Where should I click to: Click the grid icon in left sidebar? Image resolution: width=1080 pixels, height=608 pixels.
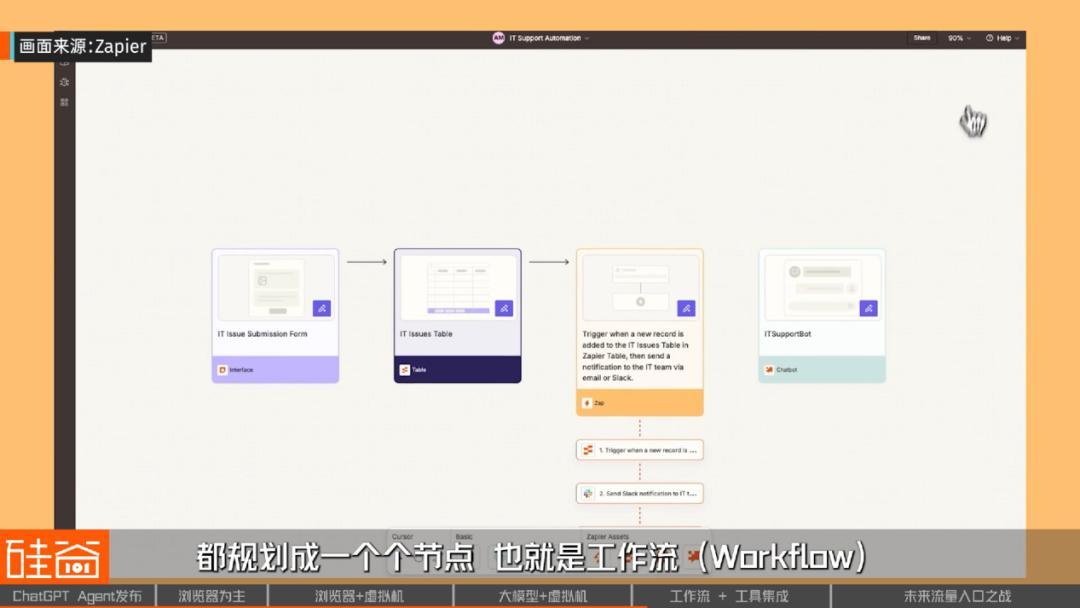64,102
